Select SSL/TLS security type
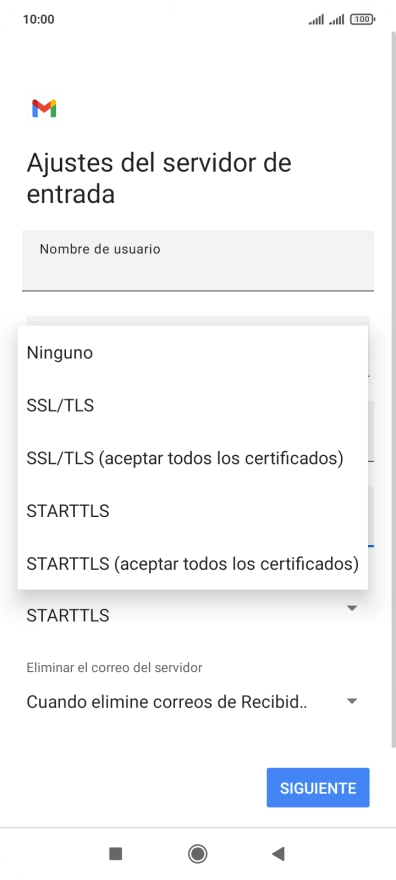The image size is (396, 880). coord(192,406)
